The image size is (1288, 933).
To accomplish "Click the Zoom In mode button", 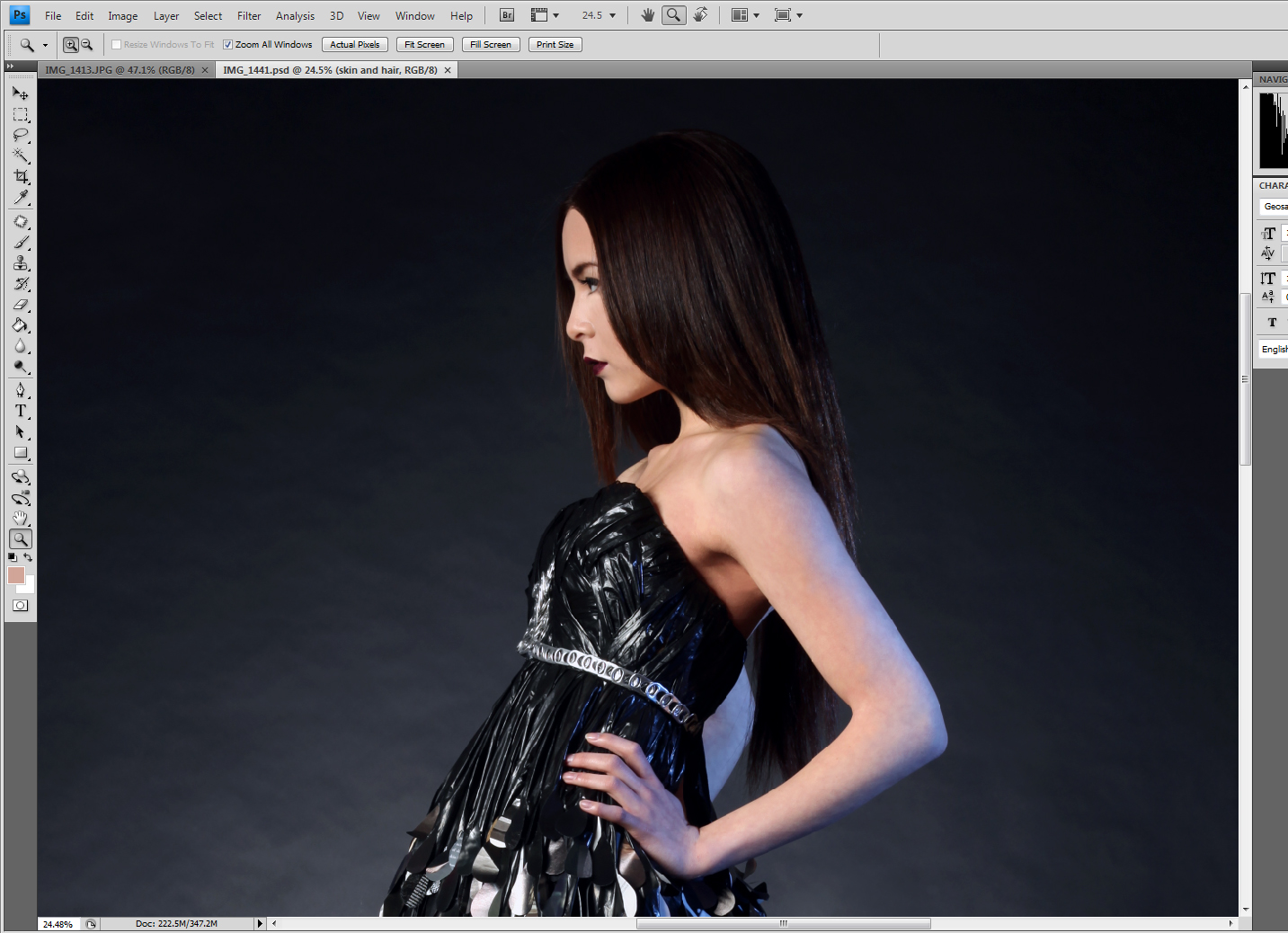I will (x=71, y=44).
